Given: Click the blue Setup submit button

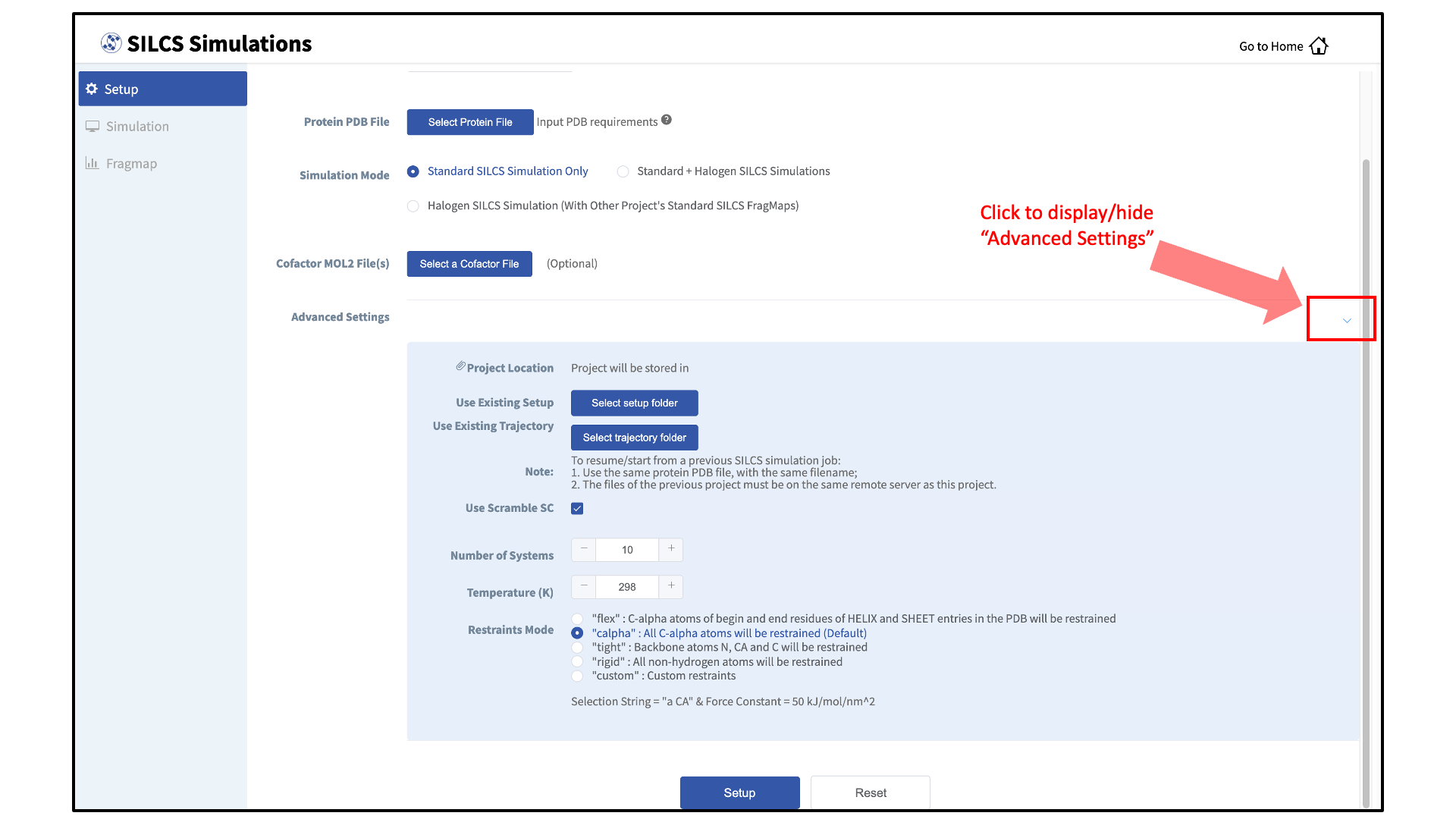Looking at the screenshot, I should (x=739, y=792).
